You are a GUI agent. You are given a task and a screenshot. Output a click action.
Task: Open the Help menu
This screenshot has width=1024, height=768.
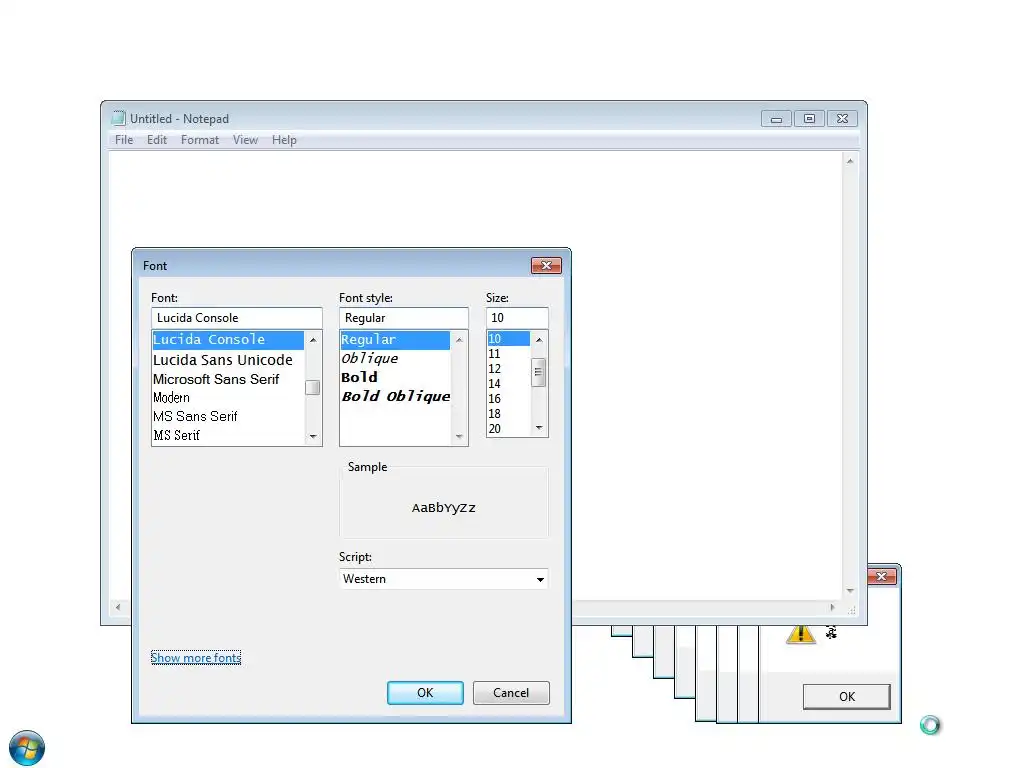point(284,140)
